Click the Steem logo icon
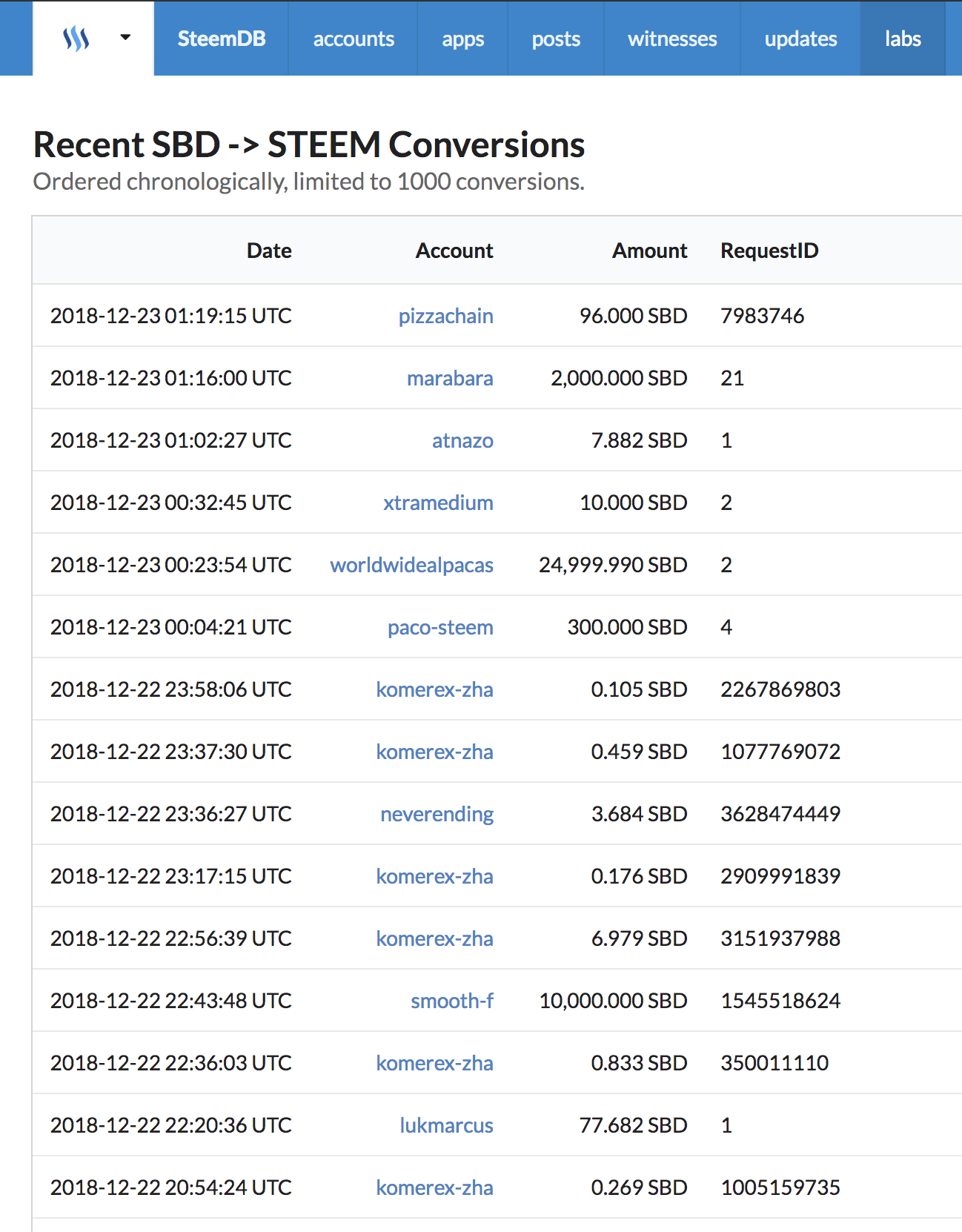The height and width of the screenshot is (1232, 962). [76, 39]
